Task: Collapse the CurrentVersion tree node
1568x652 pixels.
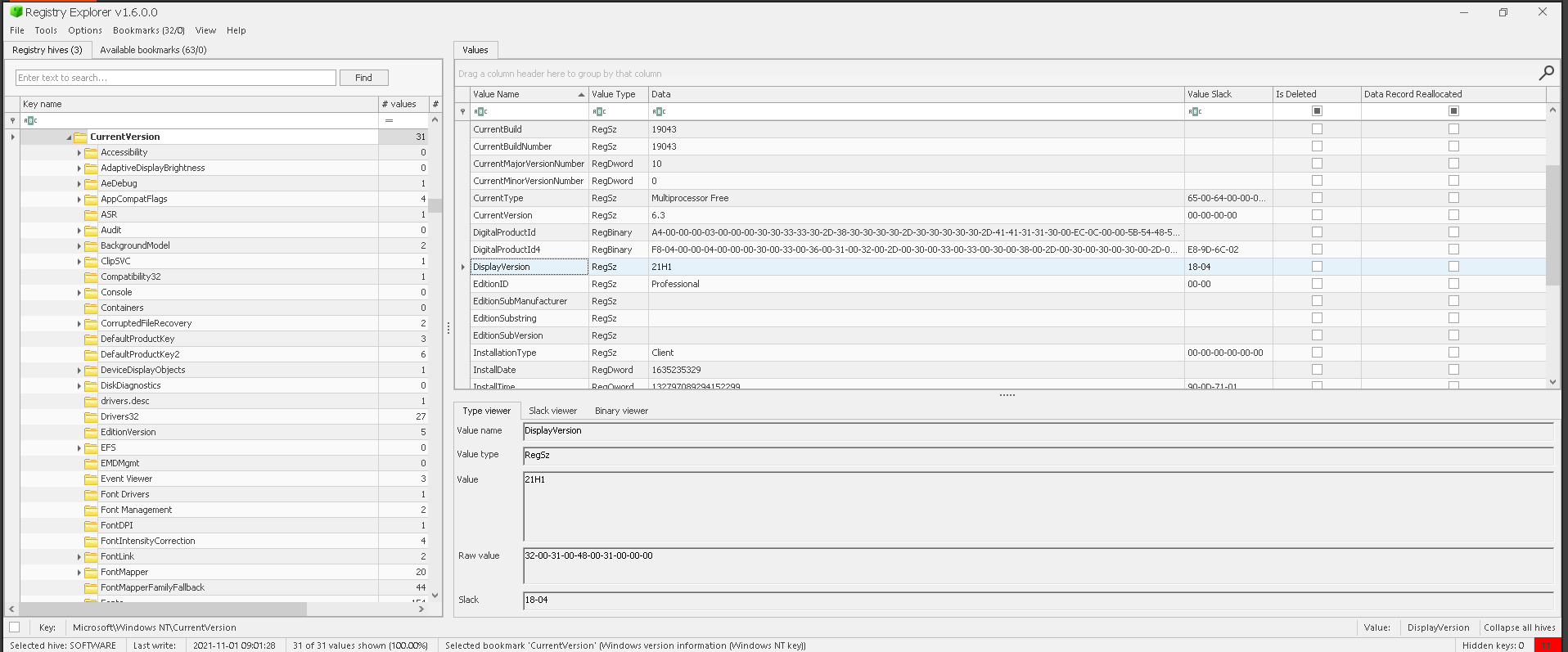Action: [x=69, y=137]
